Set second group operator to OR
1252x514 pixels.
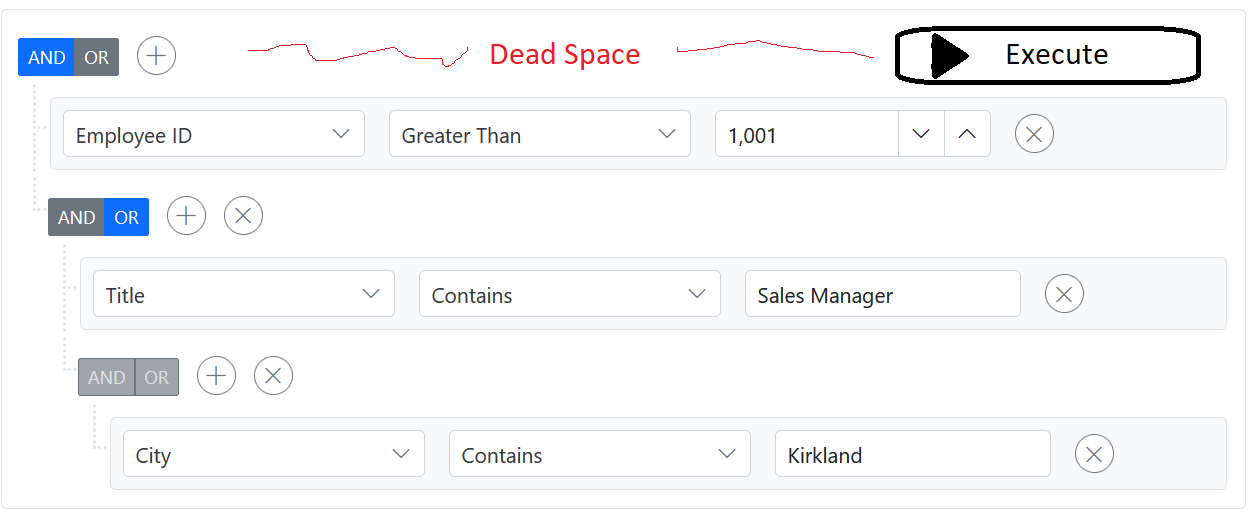127,217
